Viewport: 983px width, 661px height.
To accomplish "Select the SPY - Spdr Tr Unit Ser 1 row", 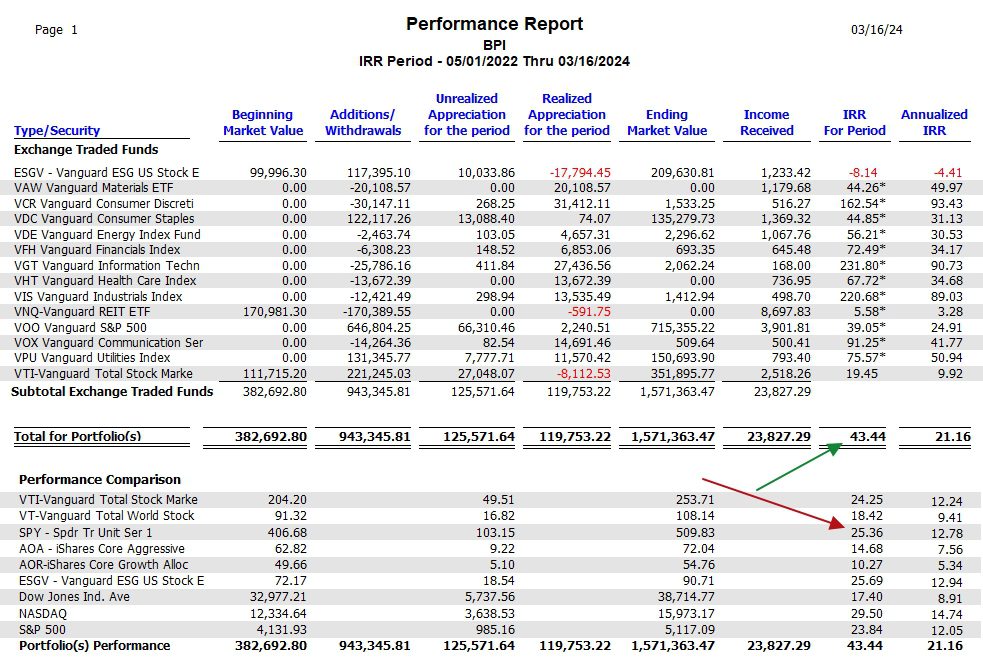I will tap(492, 532).
